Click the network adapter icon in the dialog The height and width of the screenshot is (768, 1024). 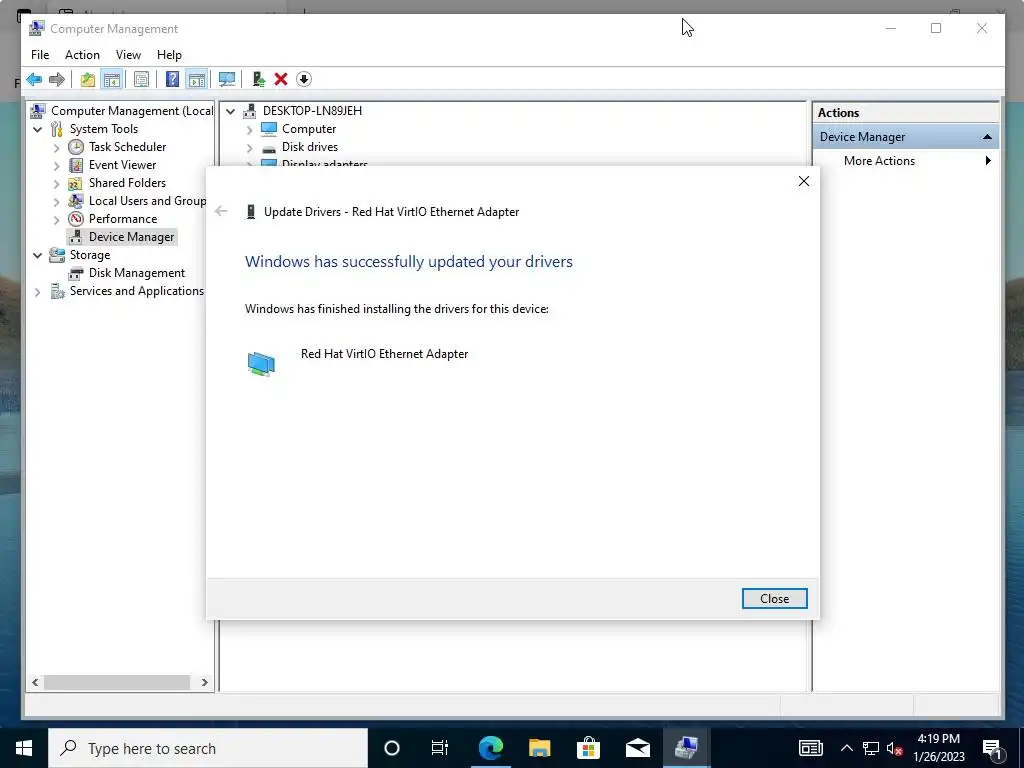point(261,363)
